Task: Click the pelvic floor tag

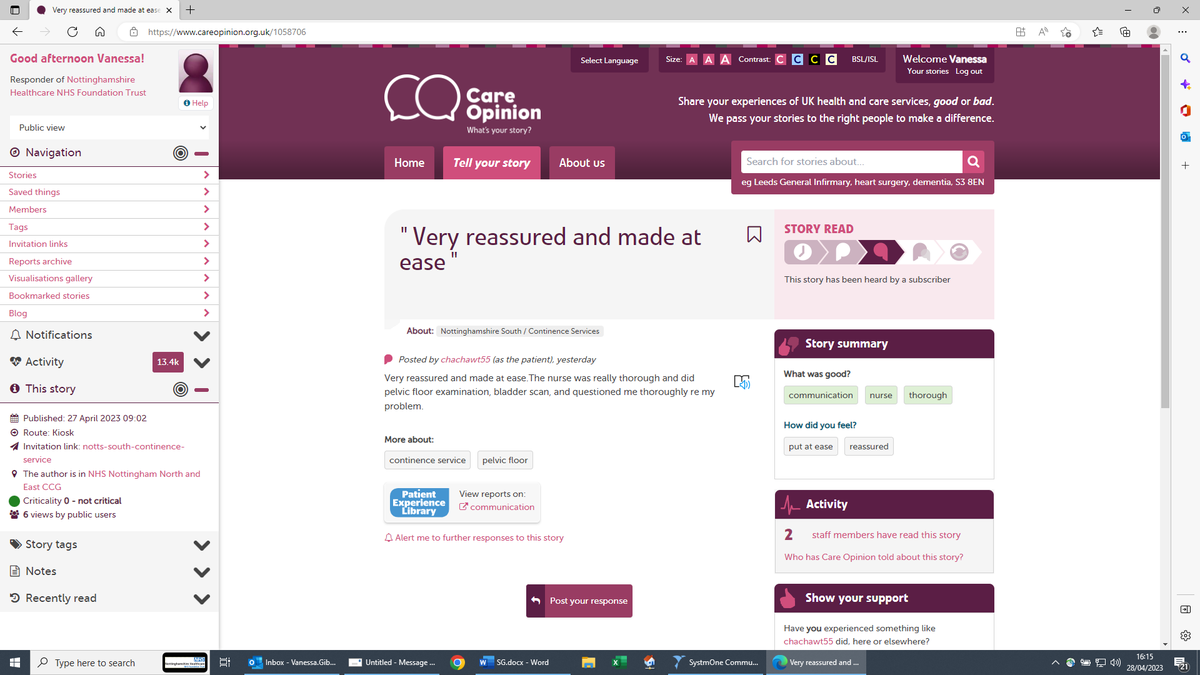Action: (x=505, y=460)
